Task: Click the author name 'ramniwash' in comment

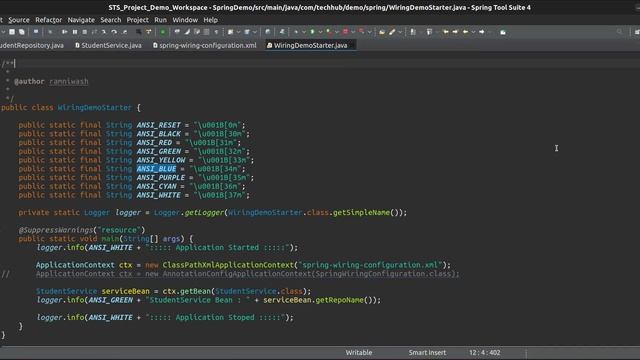Action: click(x=69, y=81)
